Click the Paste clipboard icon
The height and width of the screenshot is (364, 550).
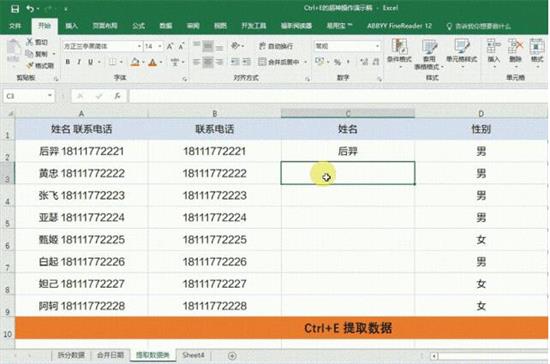point(13,48)
